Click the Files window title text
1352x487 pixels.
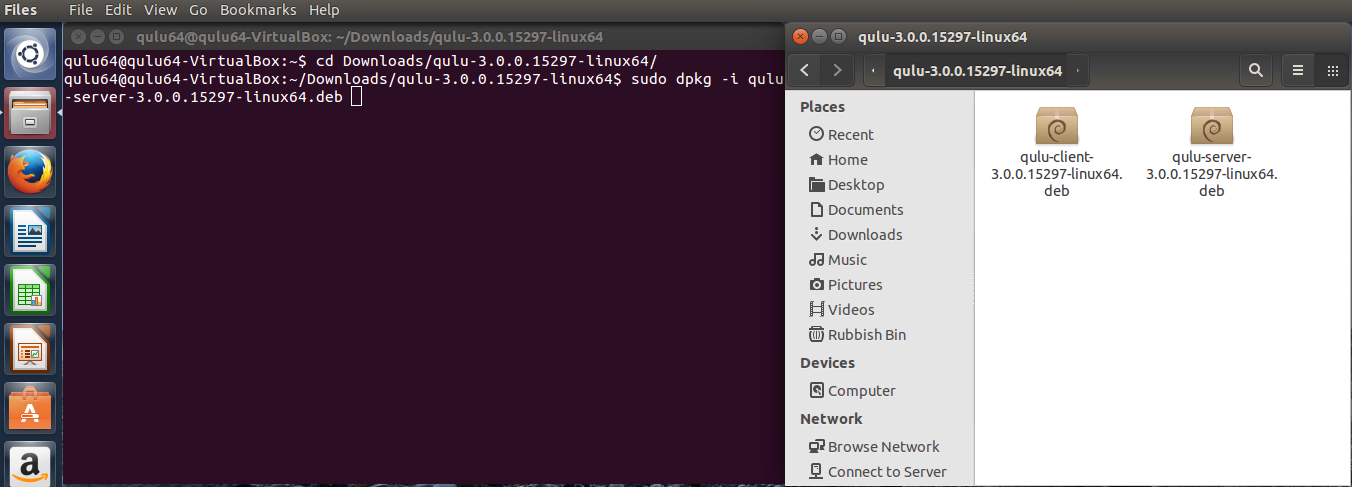tap(942, 37)
